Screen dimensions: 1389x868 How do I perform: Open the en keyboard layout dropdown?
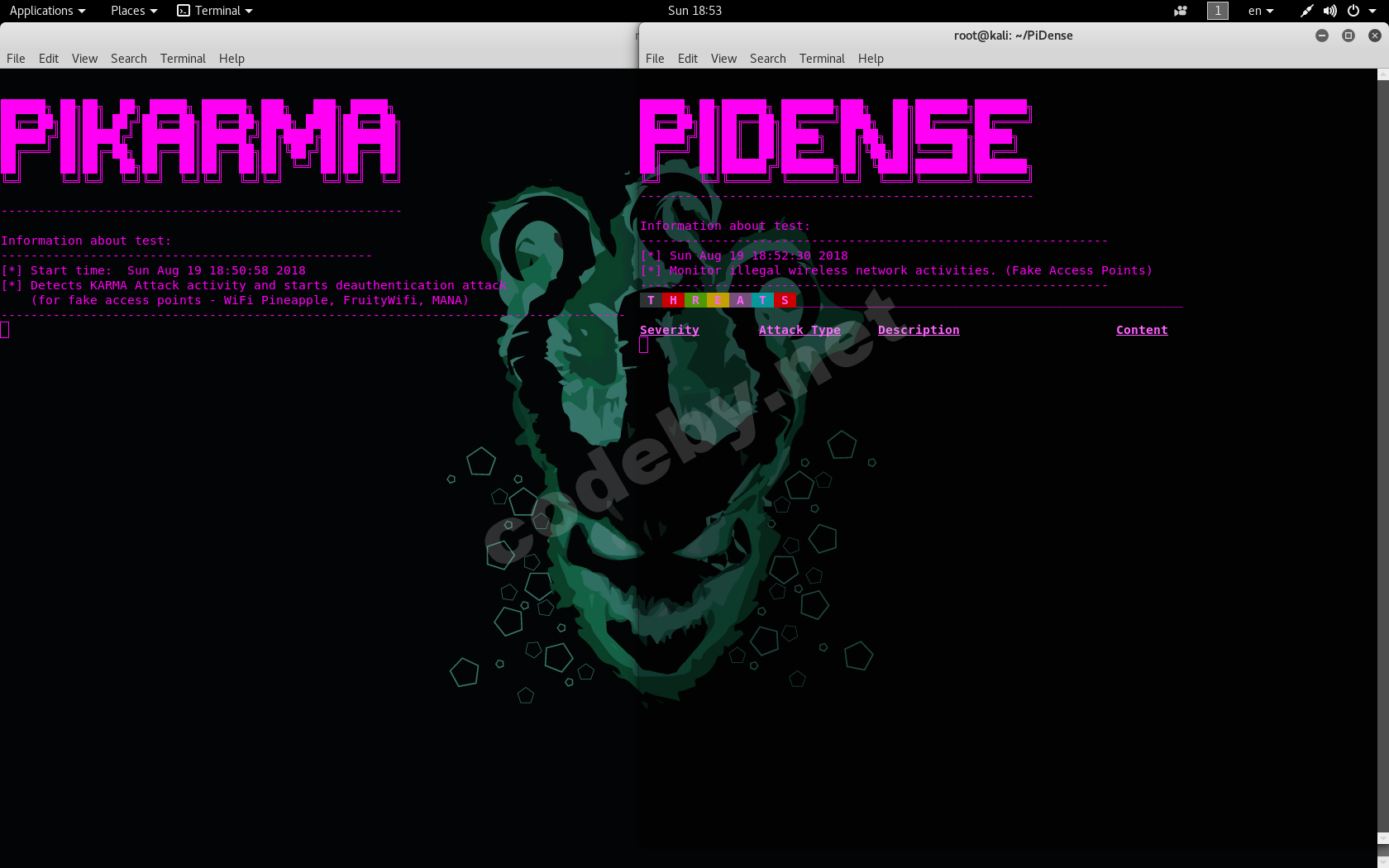pyautogui.click(x=1261, y=11)
